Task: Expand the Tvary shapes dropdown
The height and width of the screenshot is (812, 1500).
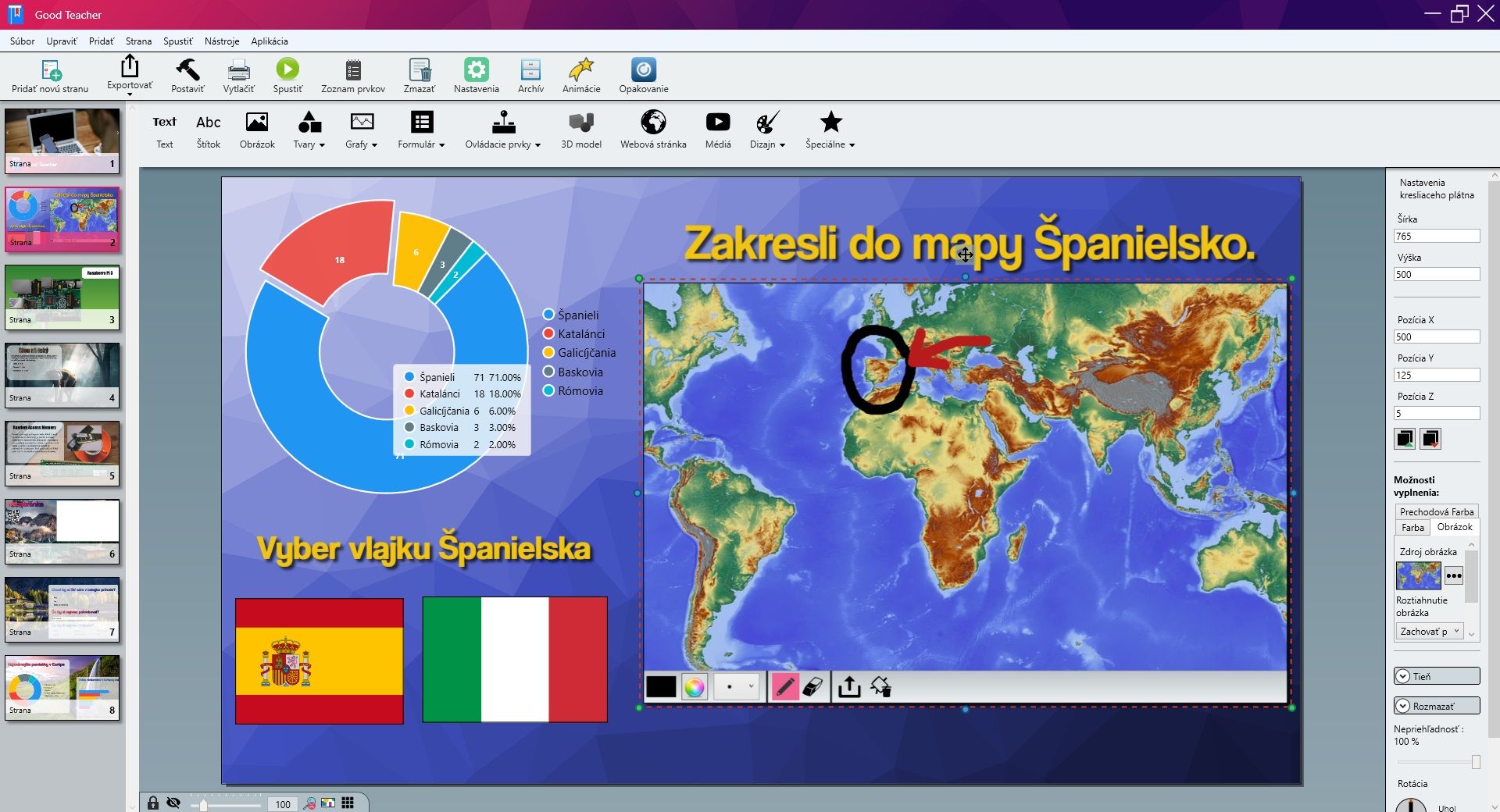Action: tap(309, 130)
